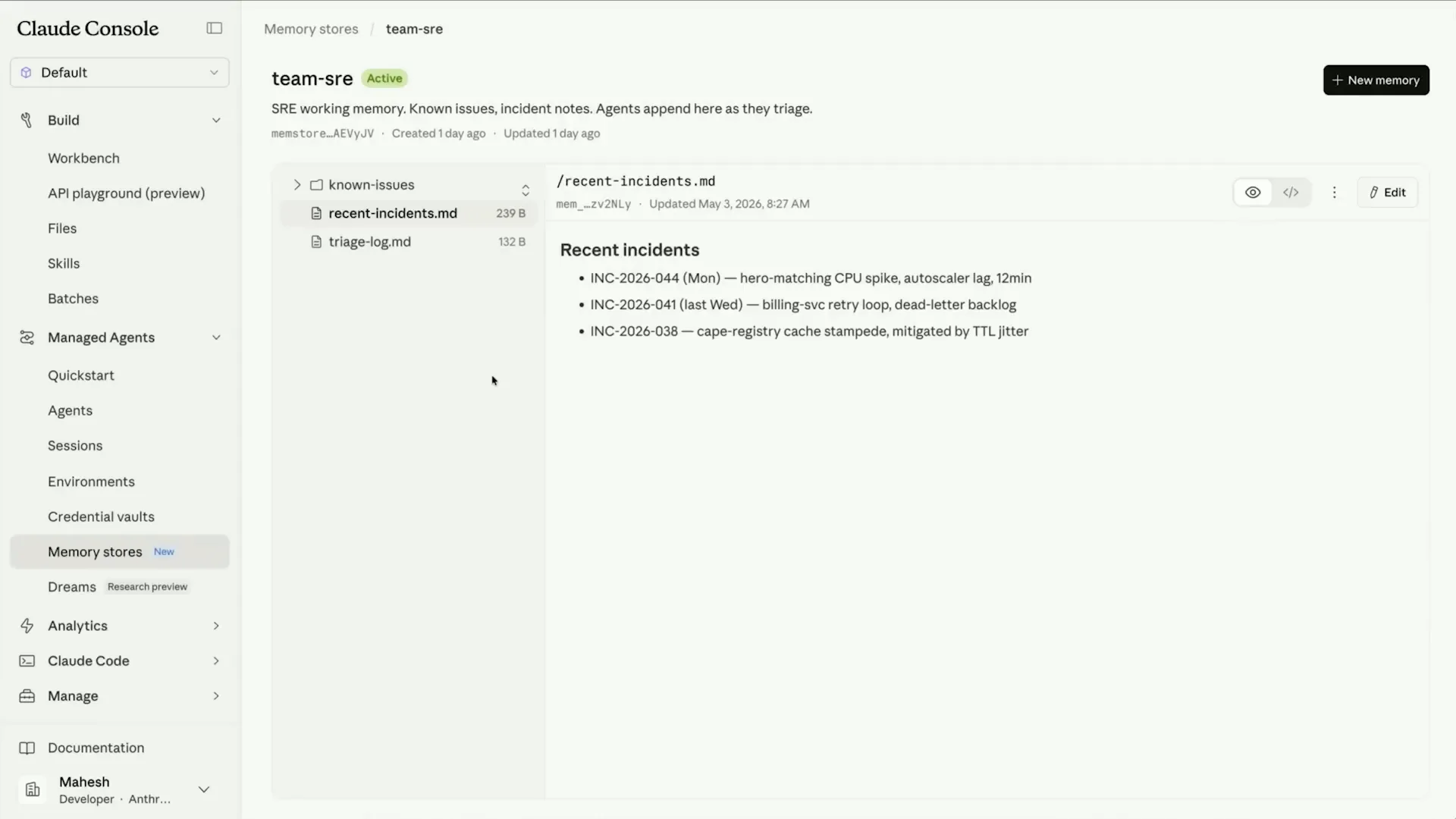
Task: Open Sessions page
Action: [x=75, y=446]
